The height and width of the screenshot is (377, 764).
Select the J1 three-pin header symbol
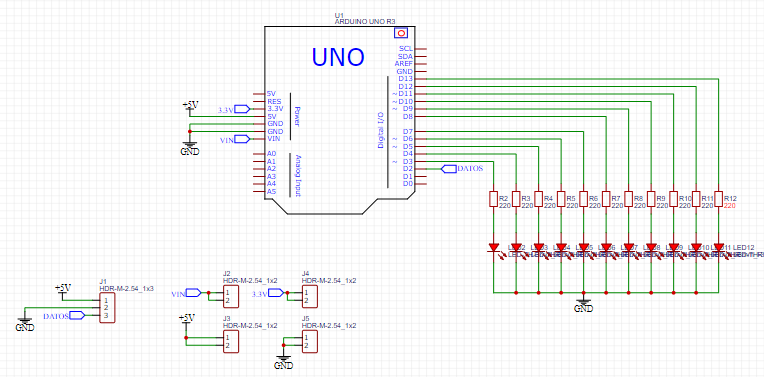click(x=107, y=308)
